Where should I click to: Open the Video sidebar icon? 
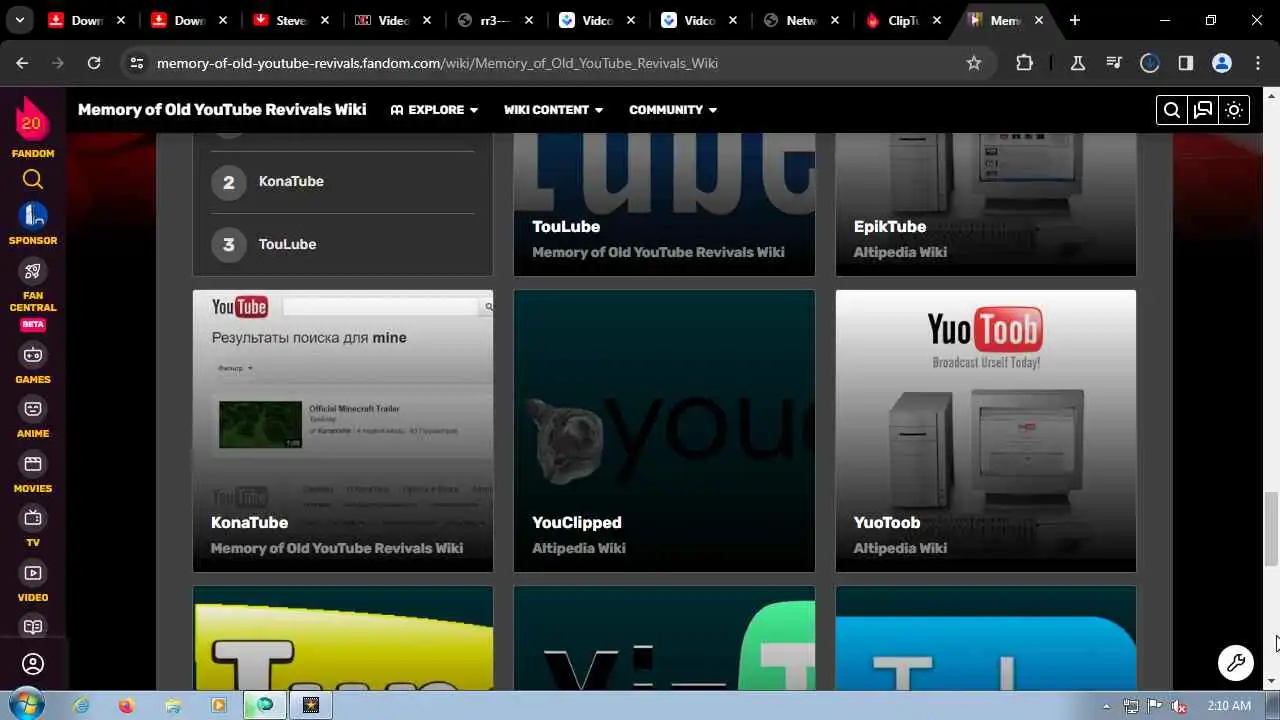pos(33,572)
